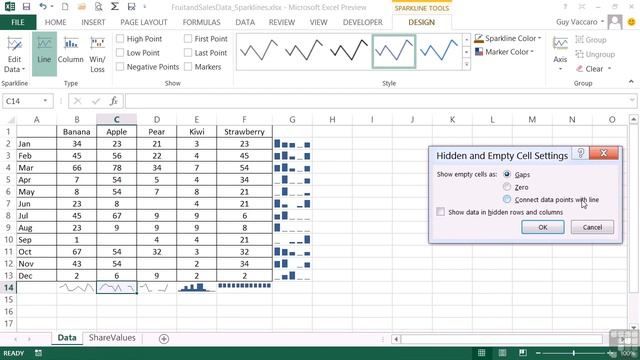Open the ShareValues sheet tab
The width and height of the screenshot is (640, 360).
click(112, 338)
